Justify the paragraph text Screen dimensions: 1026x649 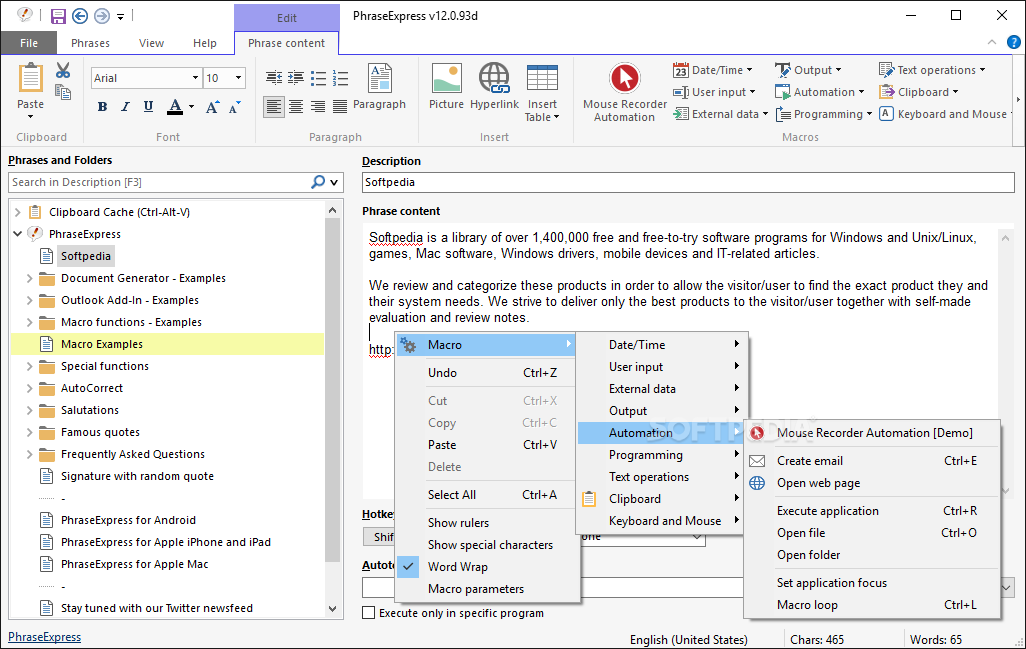coord(340,107)
